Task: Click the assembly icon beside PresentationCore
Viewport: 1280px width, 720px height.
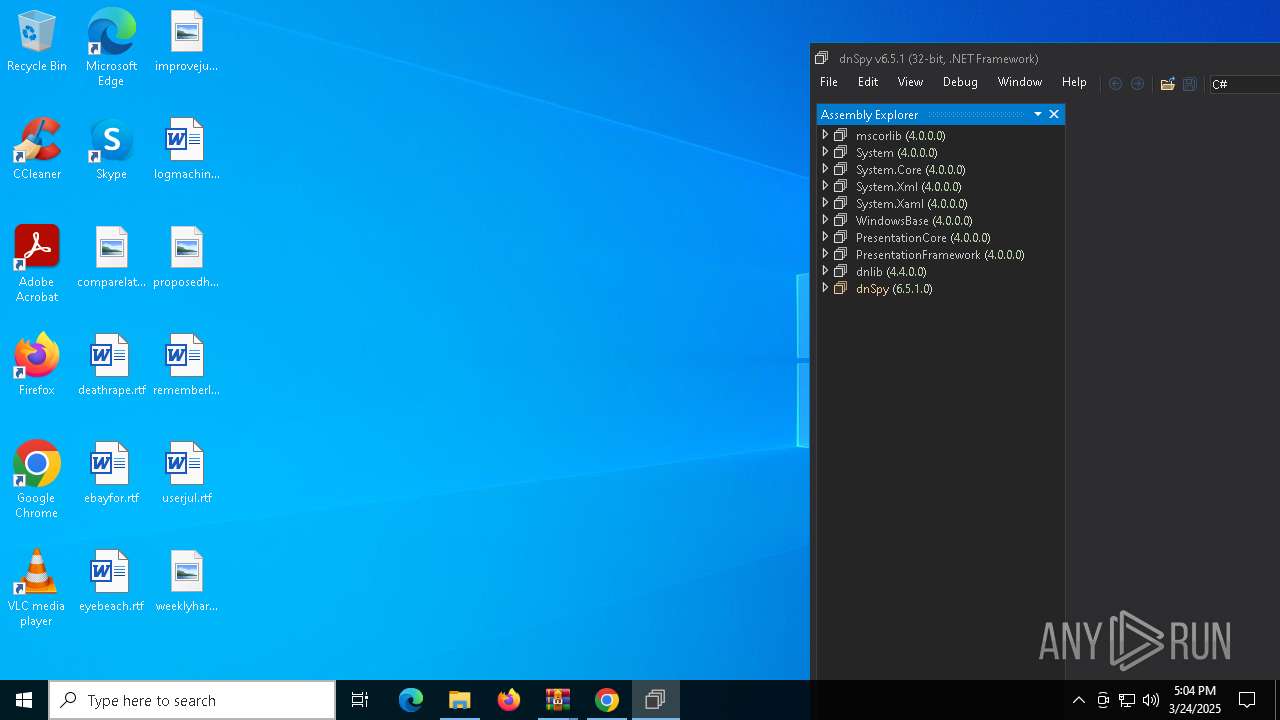Action: click(841, 237)
